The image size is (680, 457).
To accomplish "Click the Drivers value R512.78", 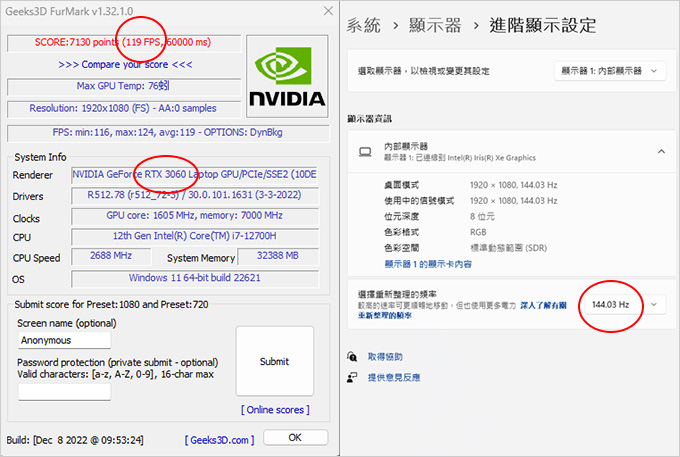I will 194,195.
